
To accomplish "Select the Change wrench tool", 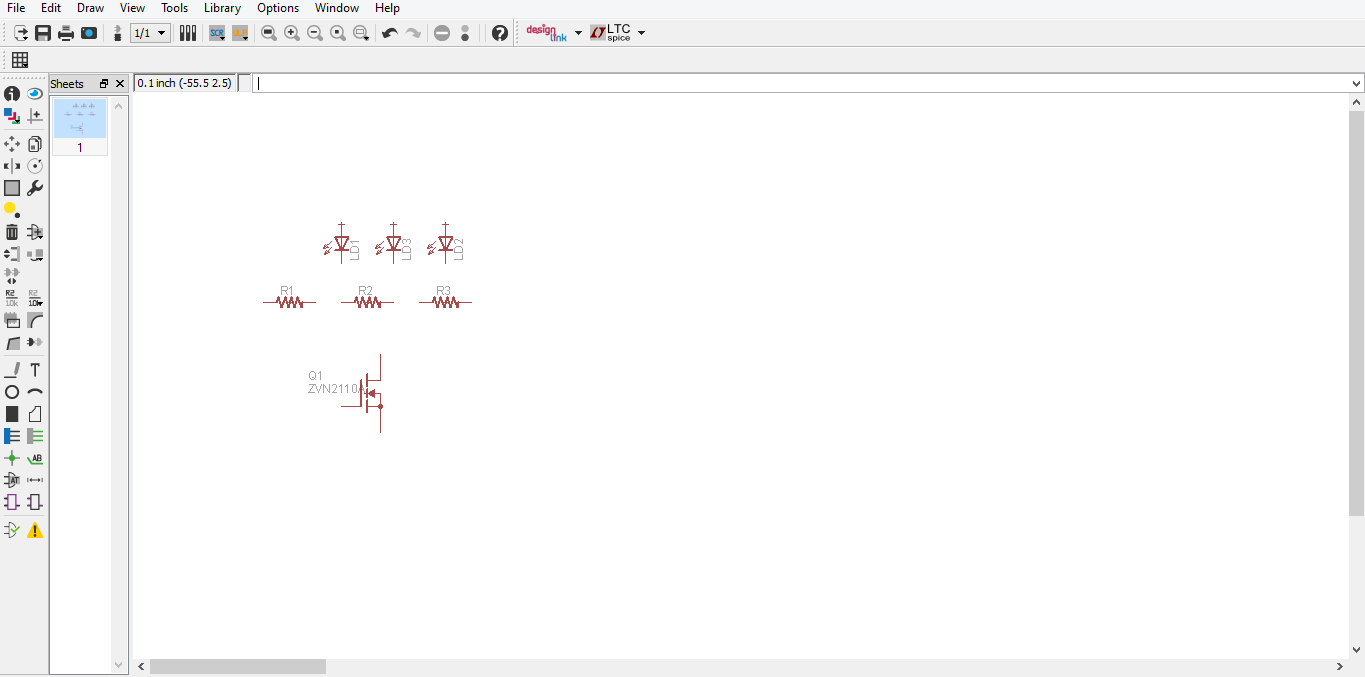I will [35, 188].
